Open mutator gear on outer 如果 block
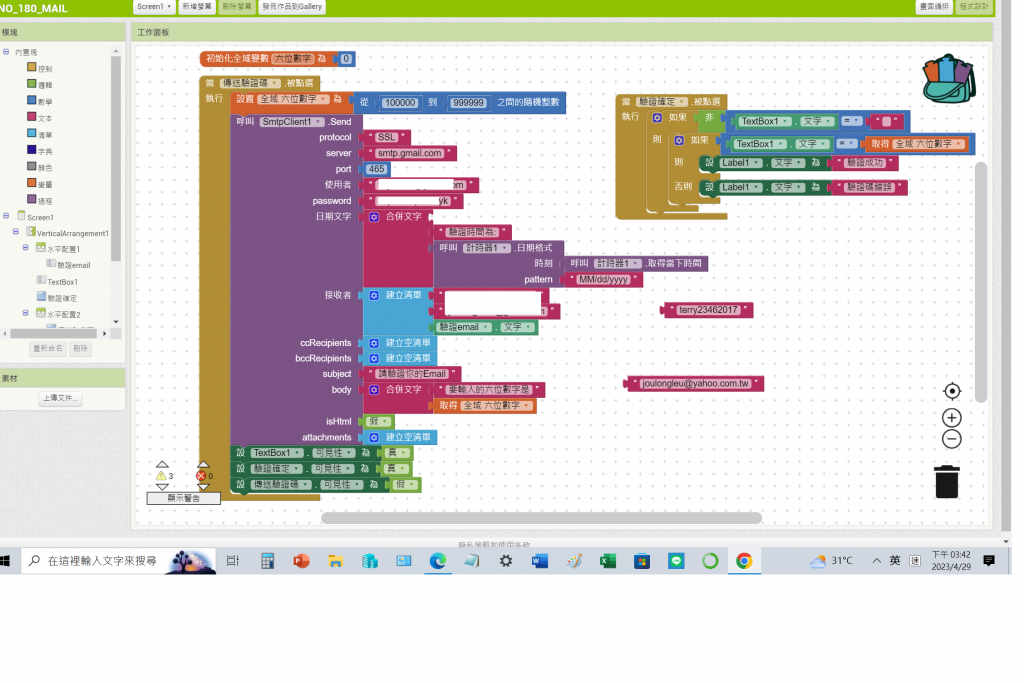1024x683 pixels. [658, 118]
